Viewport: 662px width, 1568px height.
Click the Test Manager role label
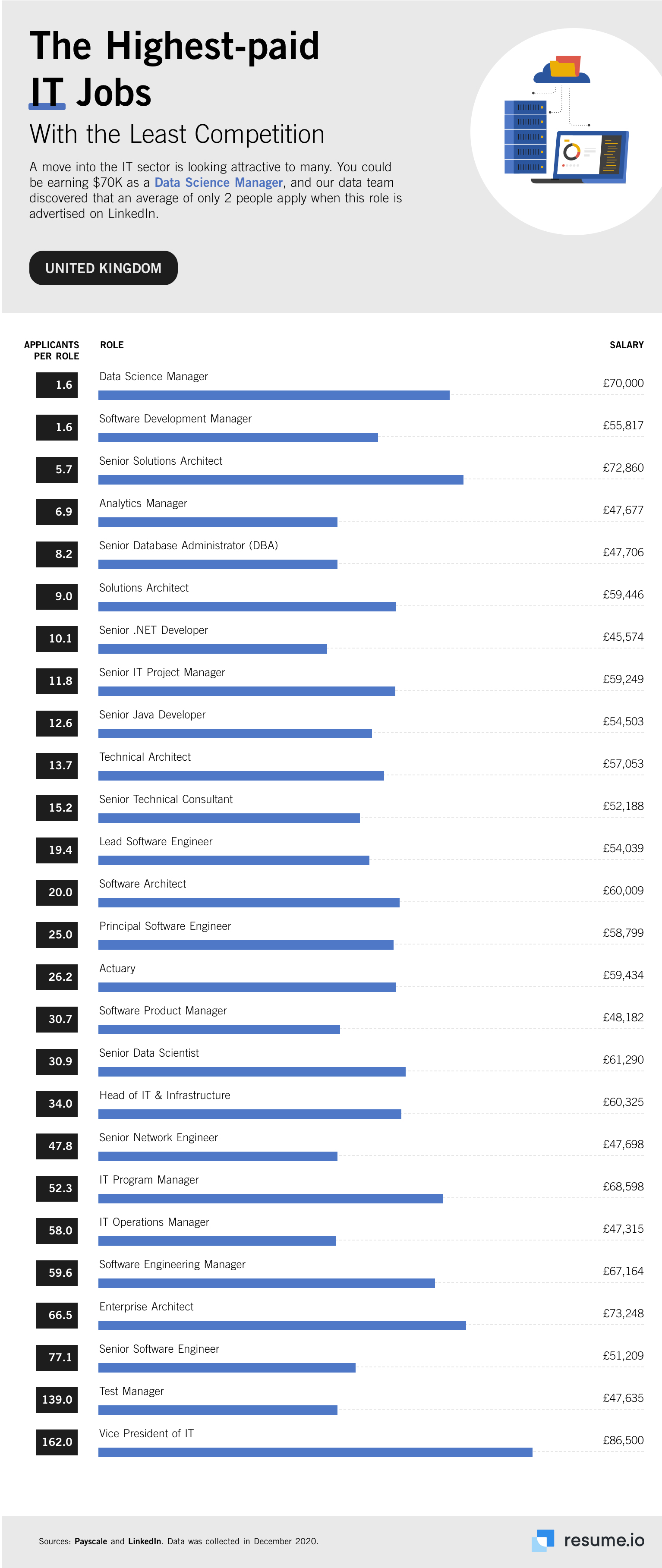[x=132, y=1391]
